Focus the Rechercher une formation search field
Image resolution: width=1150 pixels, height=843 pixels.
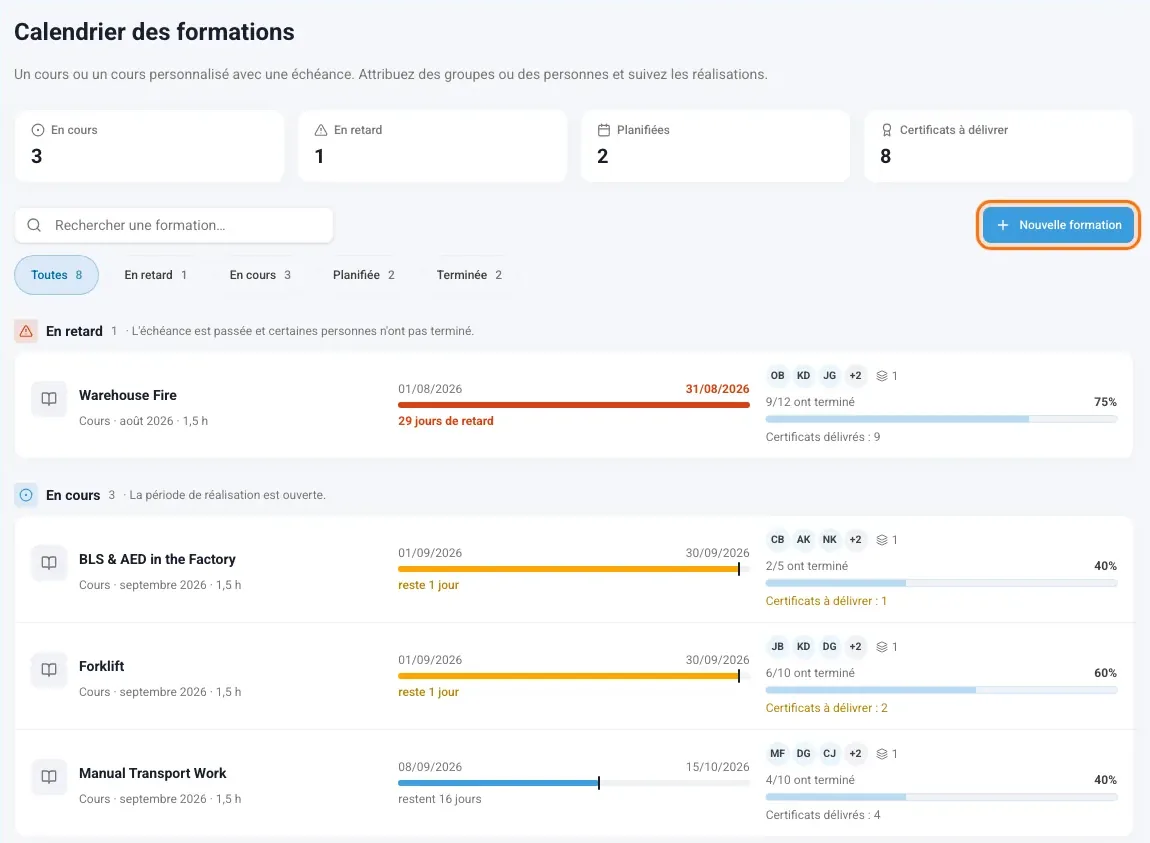(174, 225)
